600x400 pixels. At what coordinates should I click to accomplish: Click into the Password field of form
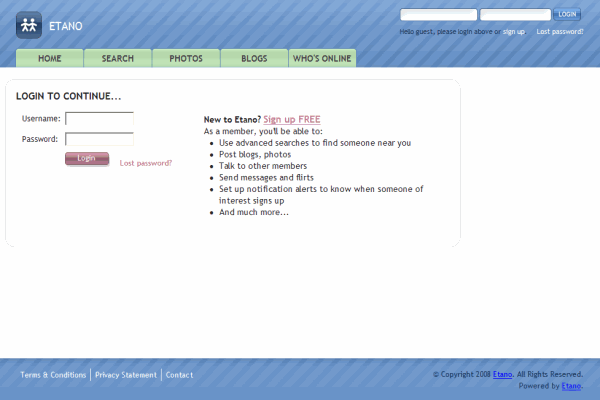[99, 139]
